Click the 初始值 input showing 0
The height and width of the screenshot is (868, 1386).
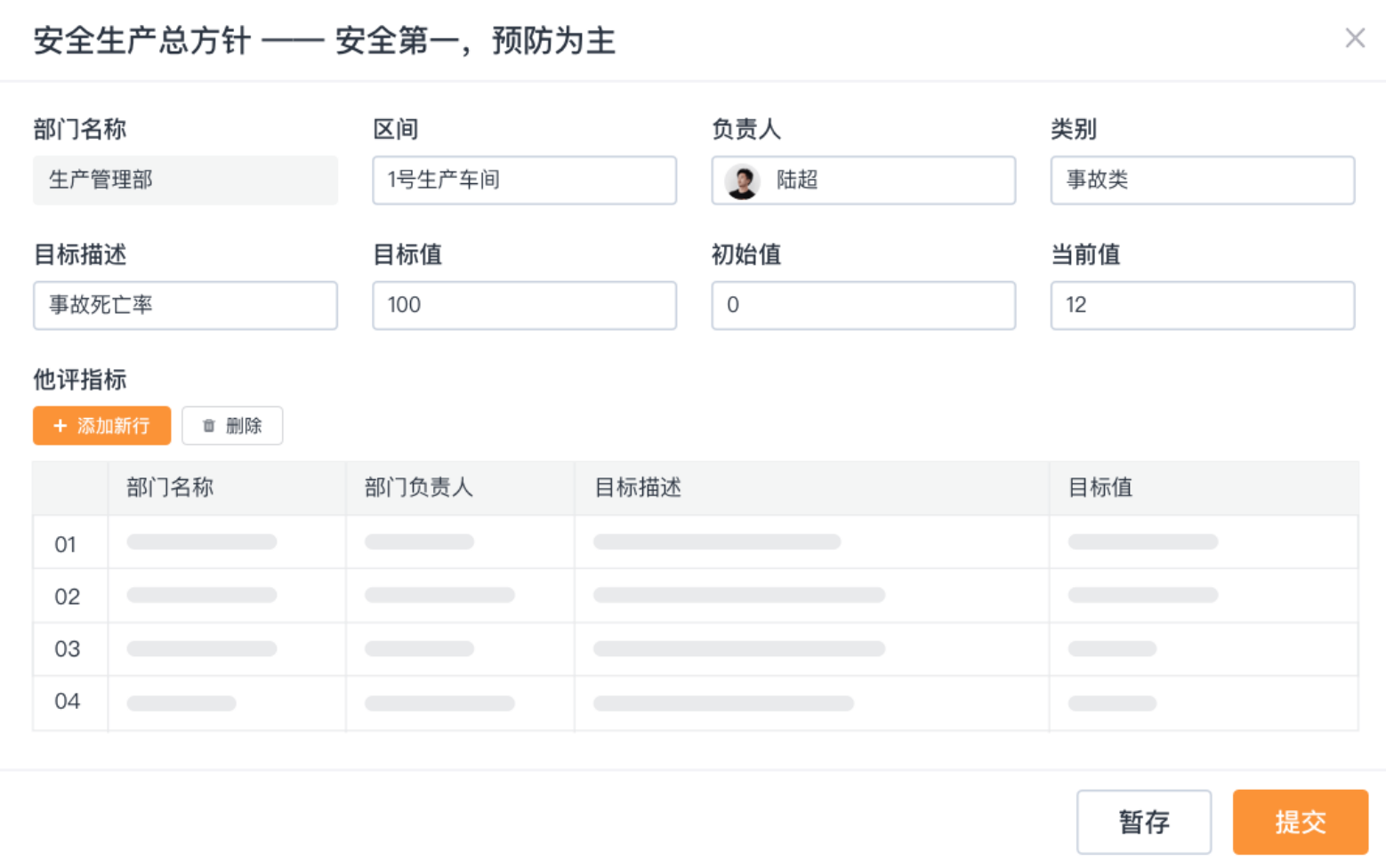tap(863, 305)
